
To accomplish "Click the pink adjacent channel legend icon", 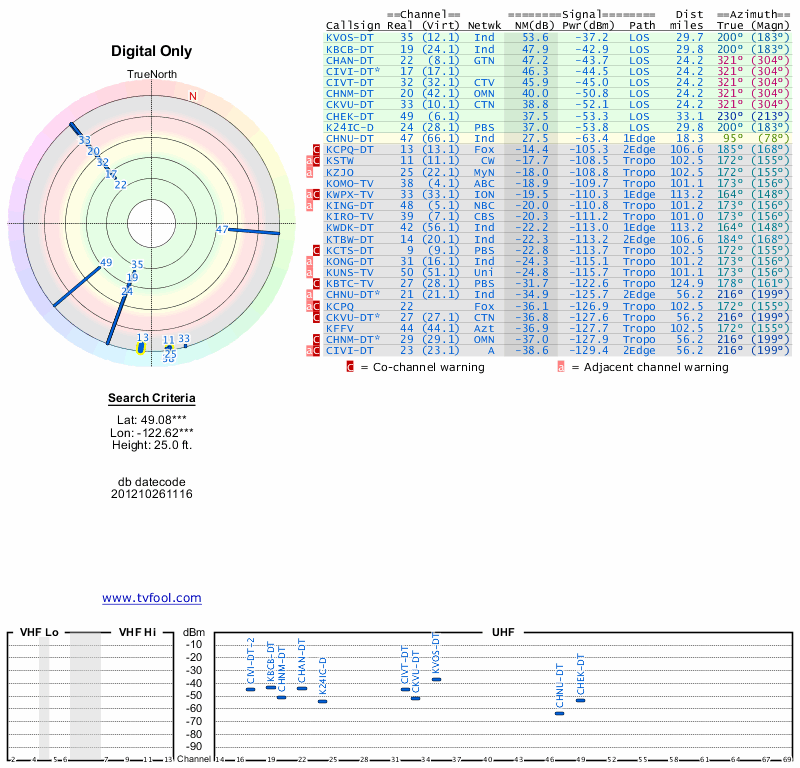I will pyautogui.click(x=561, y=367).
